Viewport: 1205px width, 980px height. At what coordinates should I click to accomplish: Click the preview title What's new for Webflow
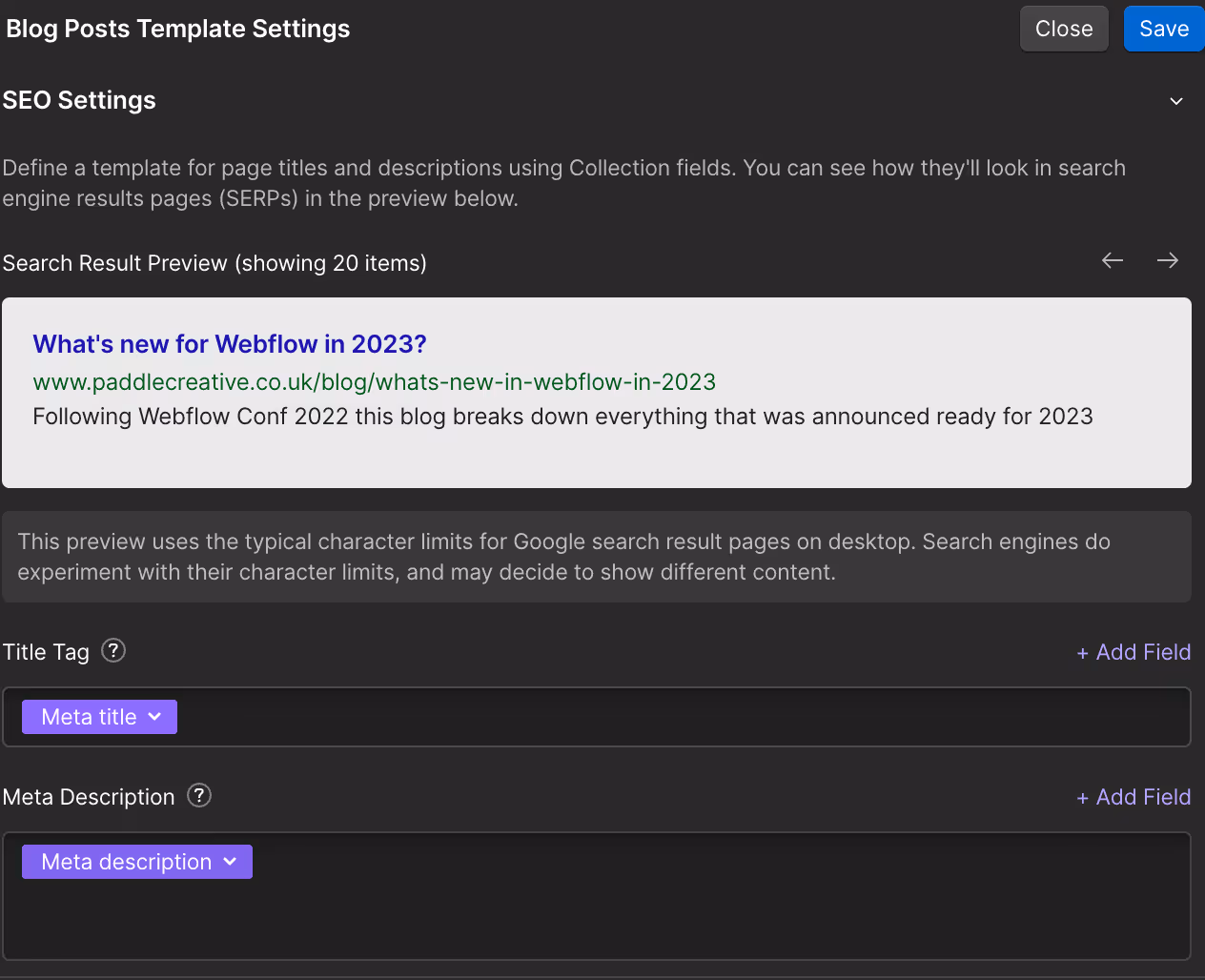[230, 344]
